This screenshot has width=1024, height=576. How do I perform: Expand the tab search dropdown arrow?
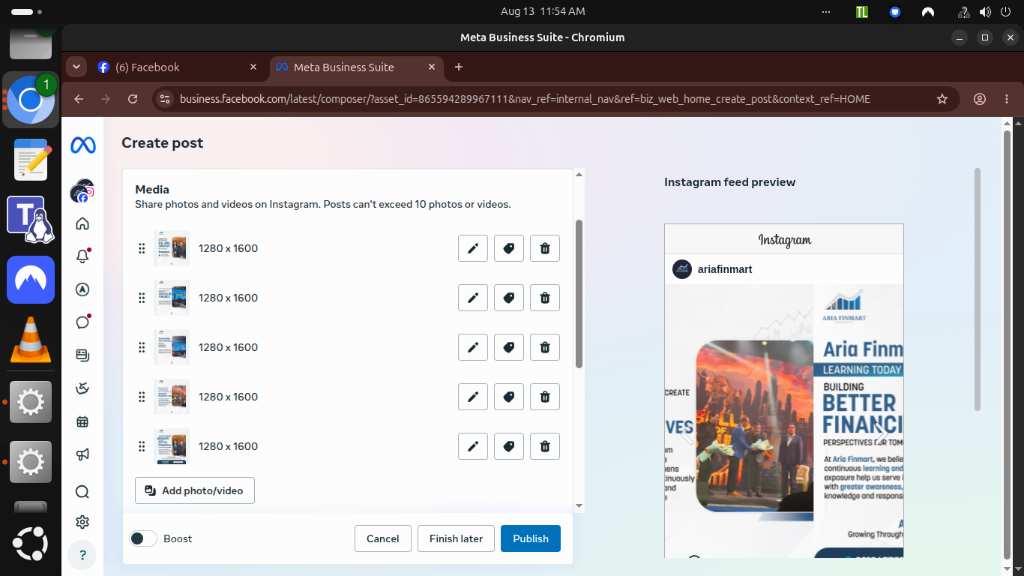76,67
